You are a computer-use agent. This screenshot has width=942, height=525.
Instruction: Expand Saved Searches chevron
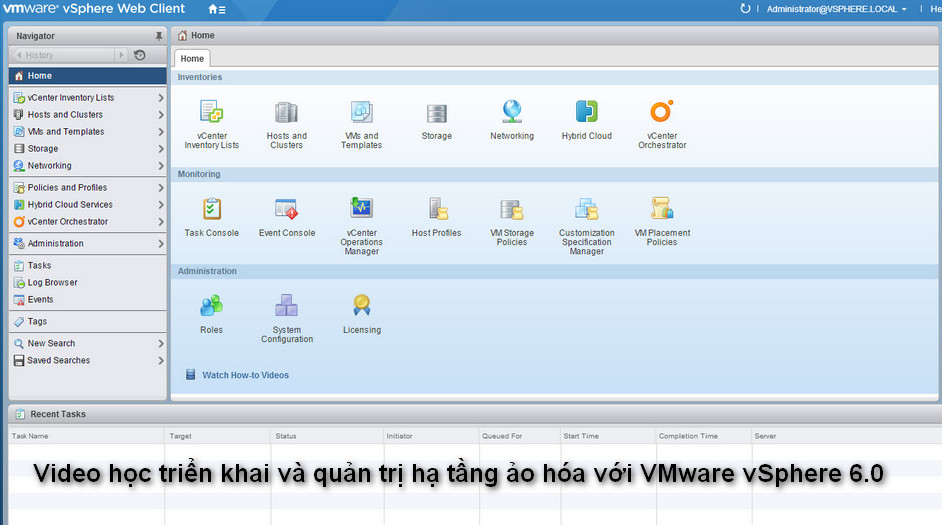160,360
